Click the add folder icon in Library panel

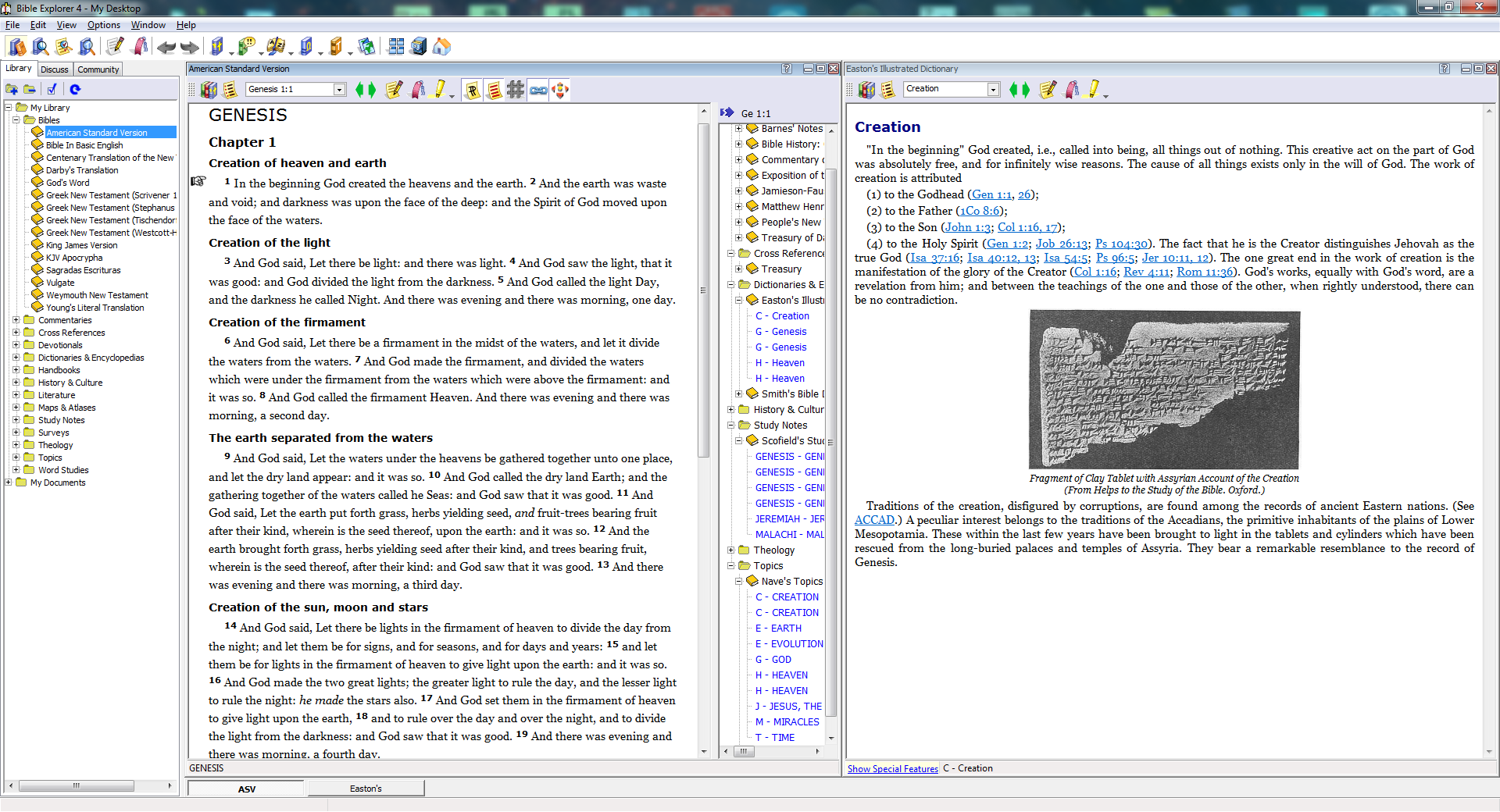pyautogui.click(x=12, y=90)
